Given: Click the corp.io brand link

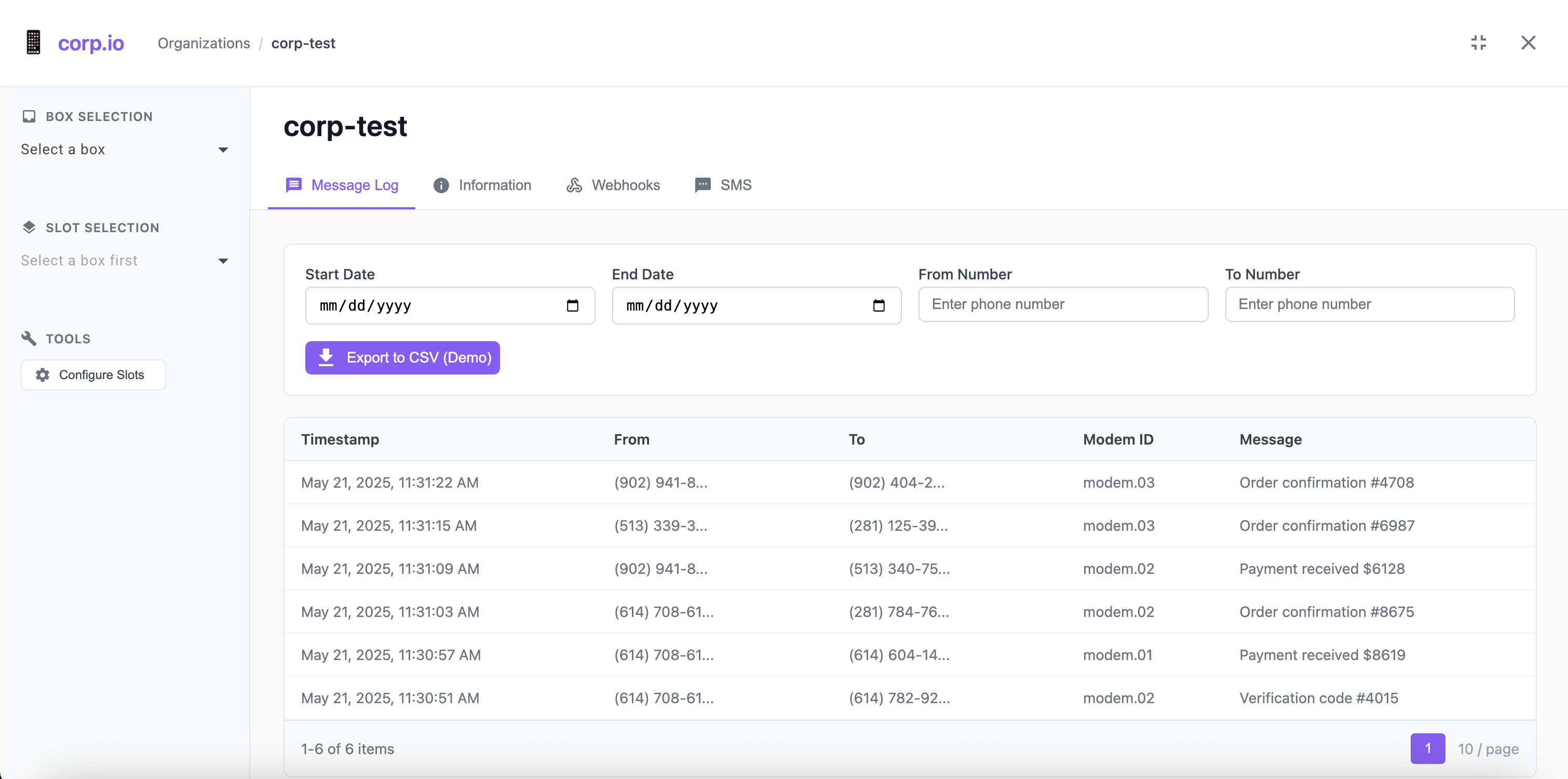Looking at the screenshot, I should (x=91, y=43).
